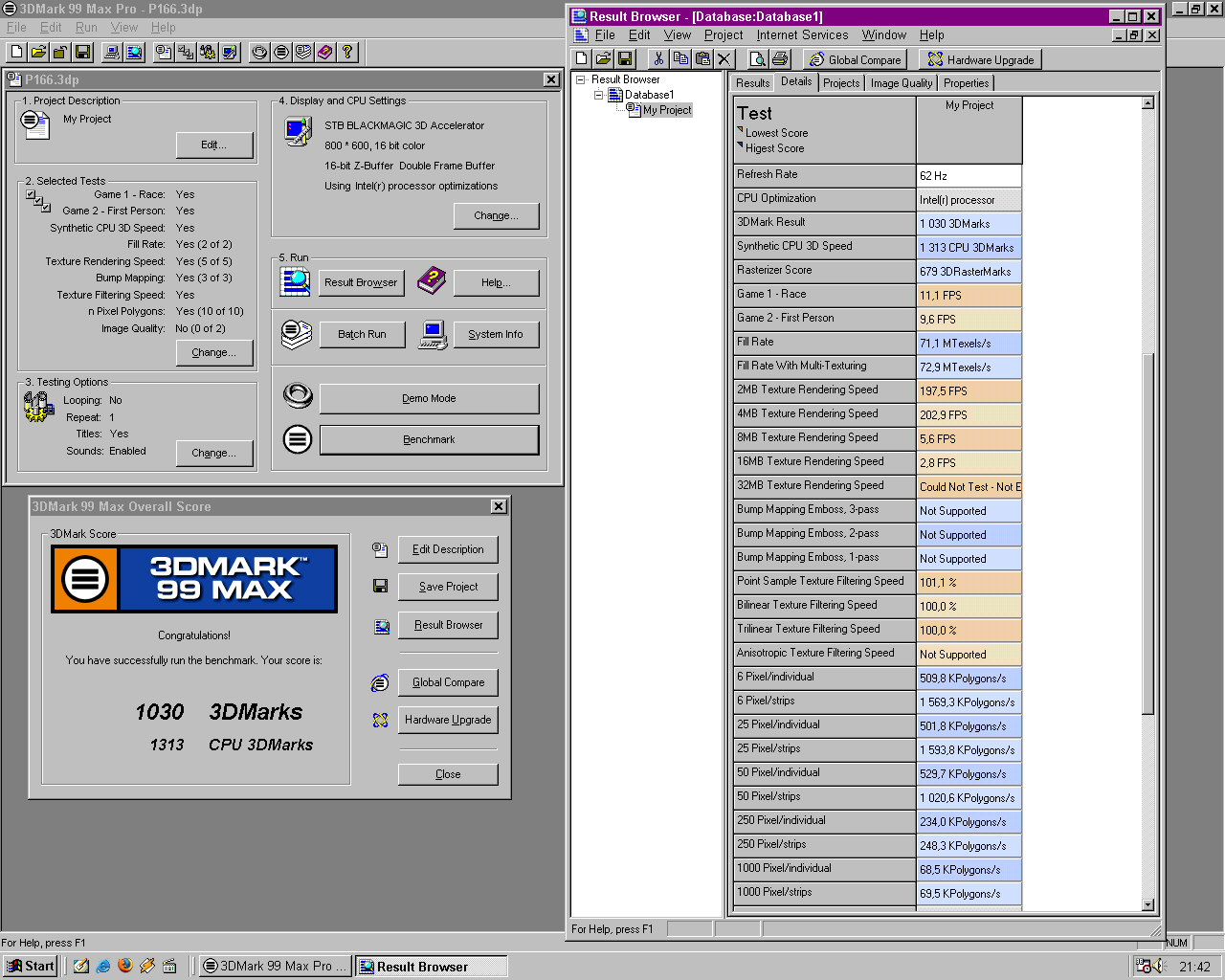Viewport: 1225px width, 980px height.
Task: Open Window menu in Result Browser
Action: point(884,35)
